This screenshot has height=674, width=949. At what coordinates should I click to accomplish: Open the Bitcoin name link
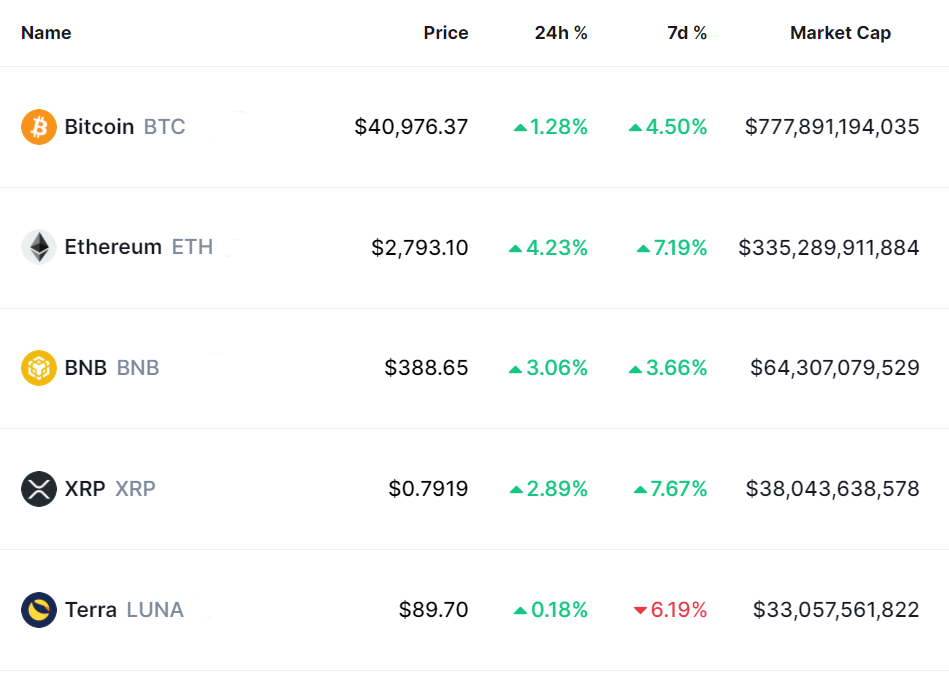coord(99,127)
